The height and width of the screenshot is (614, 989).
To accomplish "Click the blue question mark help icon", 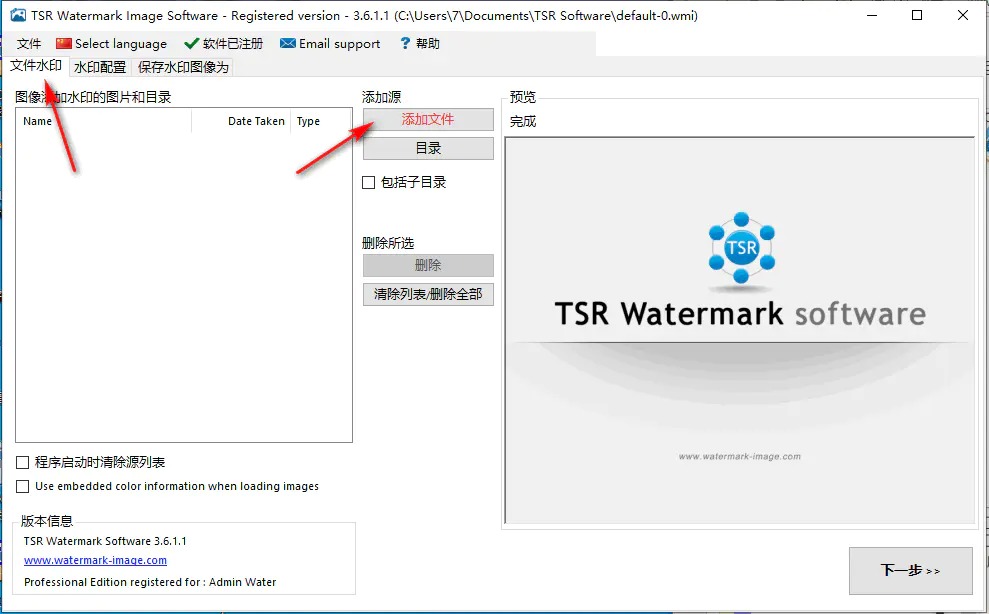I will pyautogui.click(x=405, y=44).
